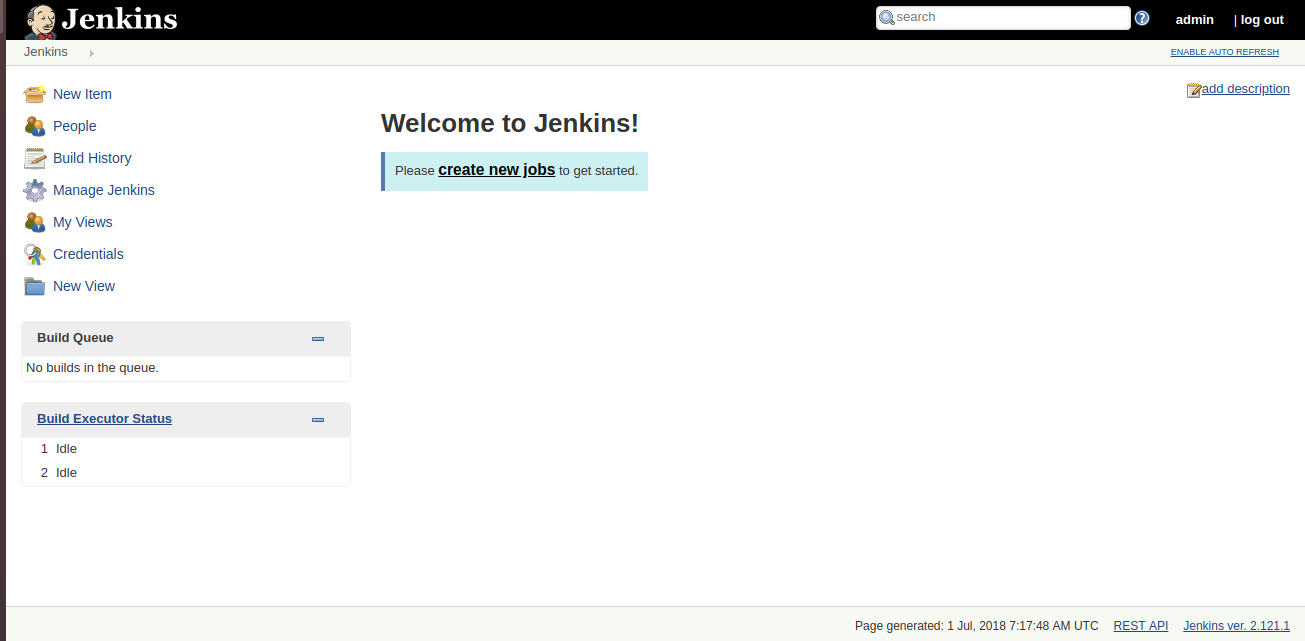1305x641 pixels.
Task: Open My Views link
Action: pos(83,222)
